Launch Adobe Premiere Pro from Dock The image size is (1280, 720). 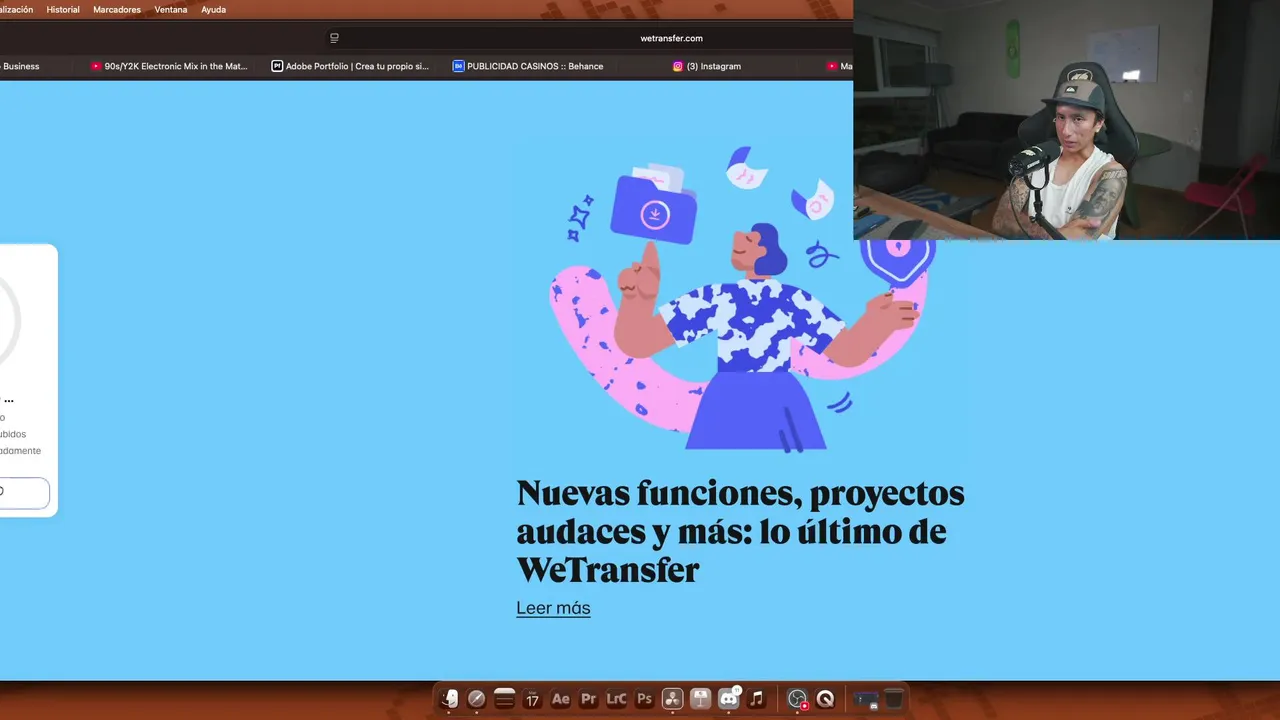coord(588,699)
